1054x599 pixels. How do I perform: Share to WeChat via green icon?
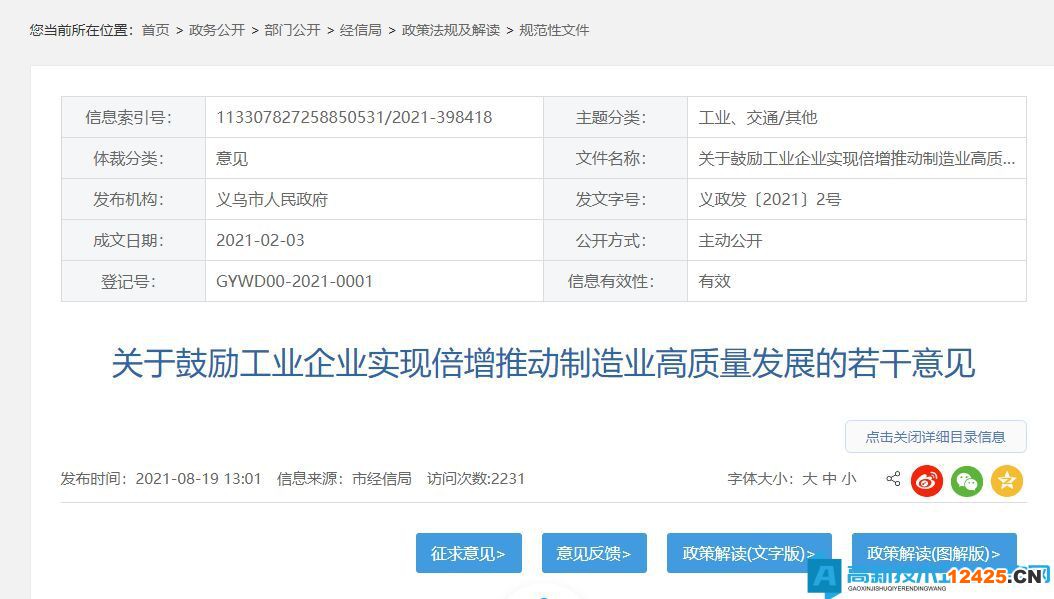tap(967, 480)
